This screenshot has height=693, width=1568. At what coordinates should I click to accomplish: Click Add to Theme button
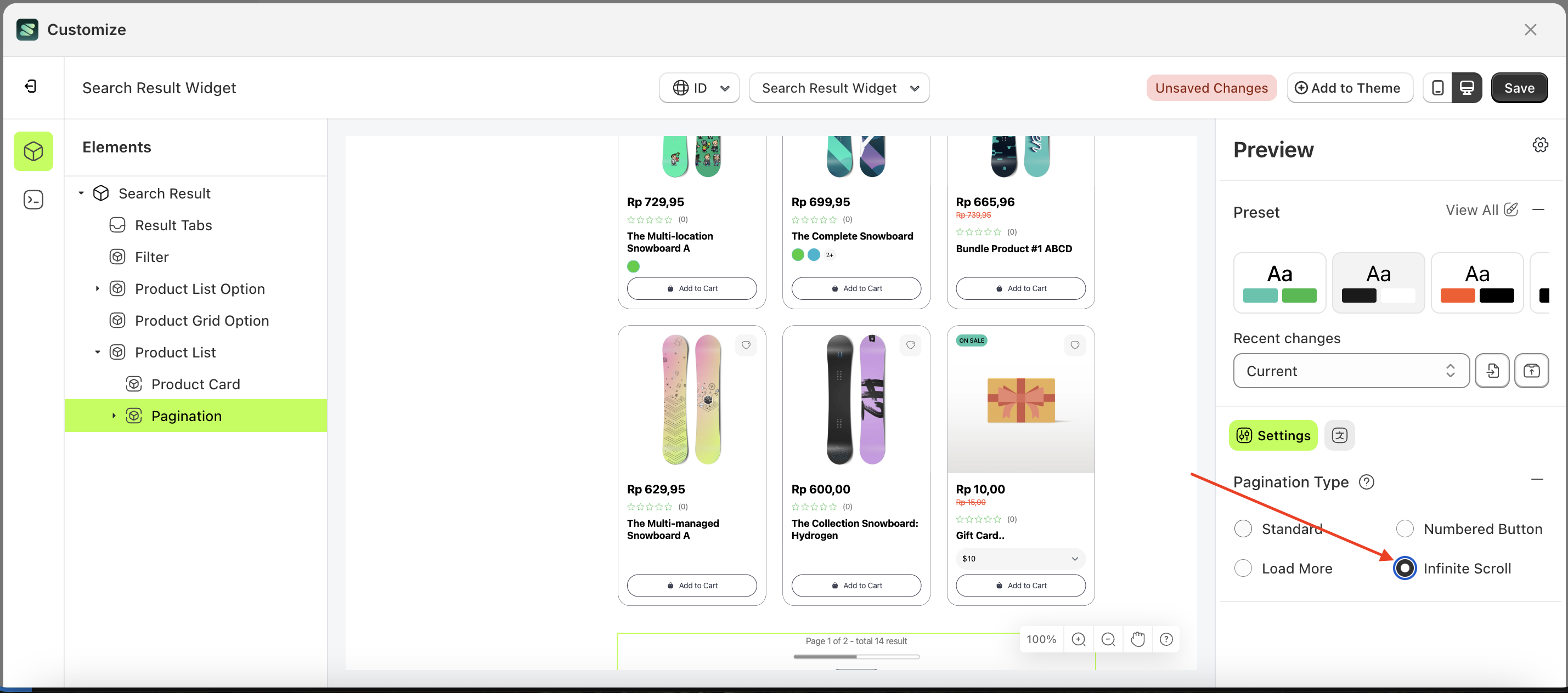click(1350, 88)
